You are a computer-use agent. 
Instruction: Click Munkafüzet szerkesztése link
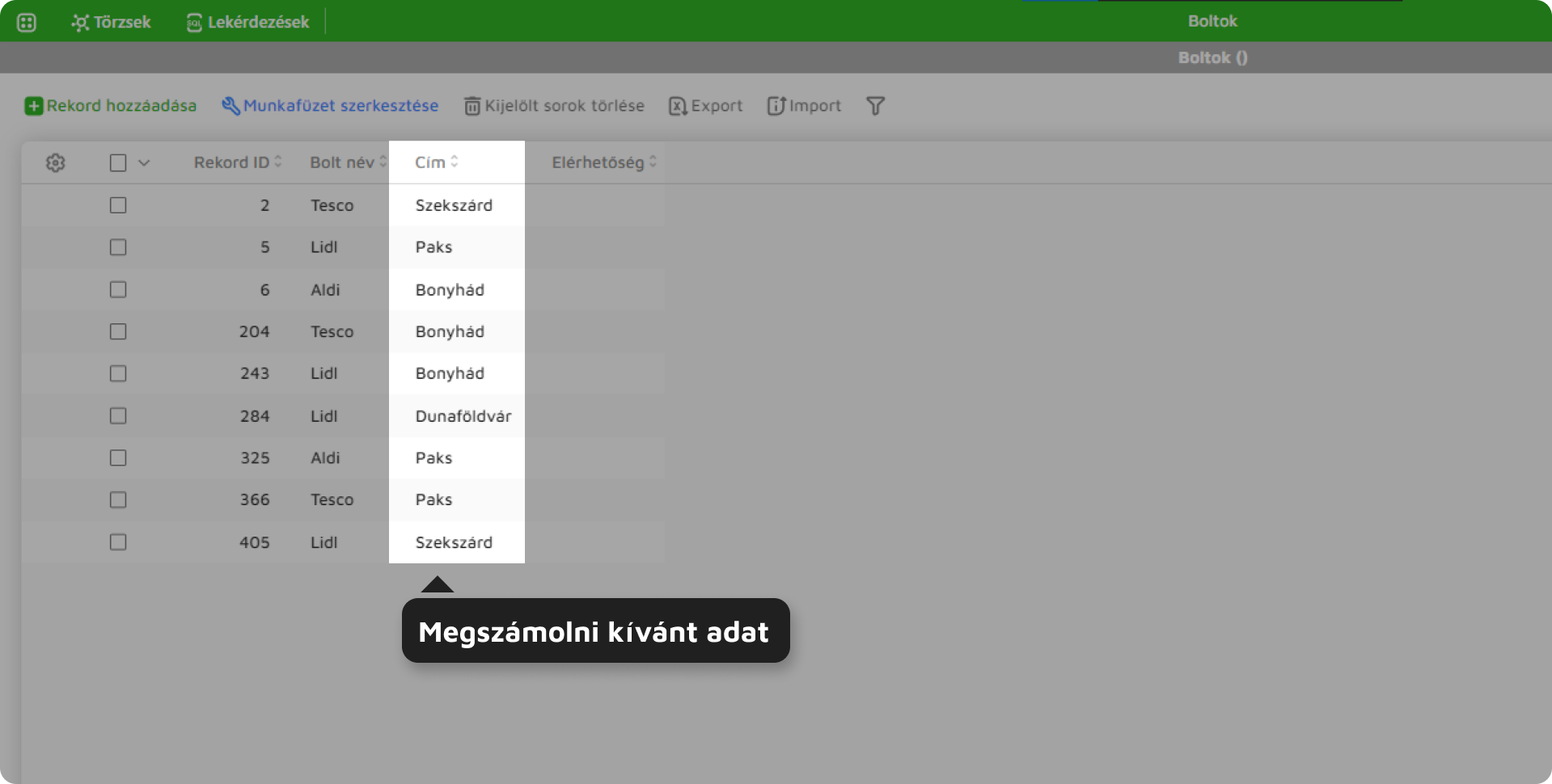(330, 106)
